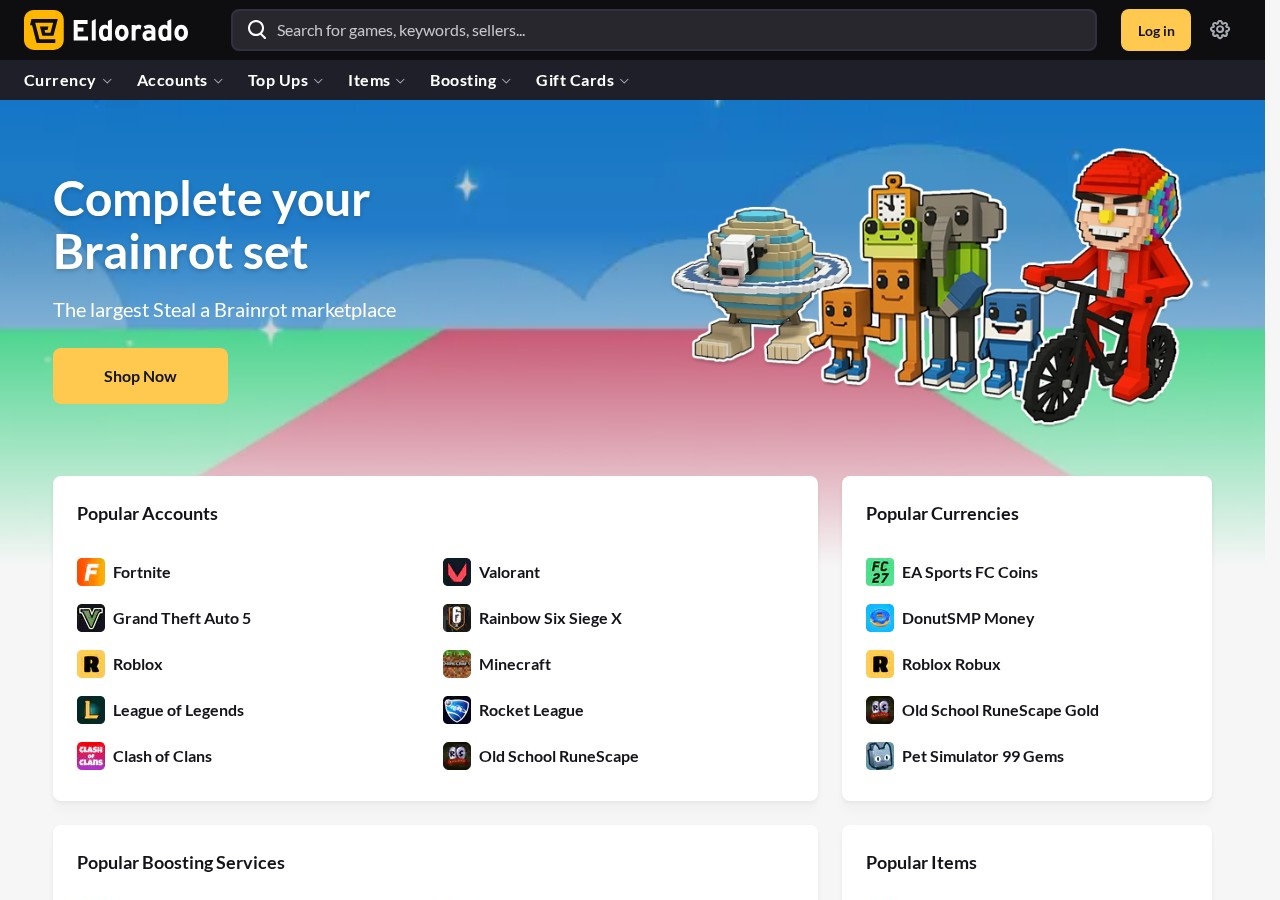This screenshot has width=1280, height=900.
Task: Select the Roblox Robux icon
Action: 880,664
